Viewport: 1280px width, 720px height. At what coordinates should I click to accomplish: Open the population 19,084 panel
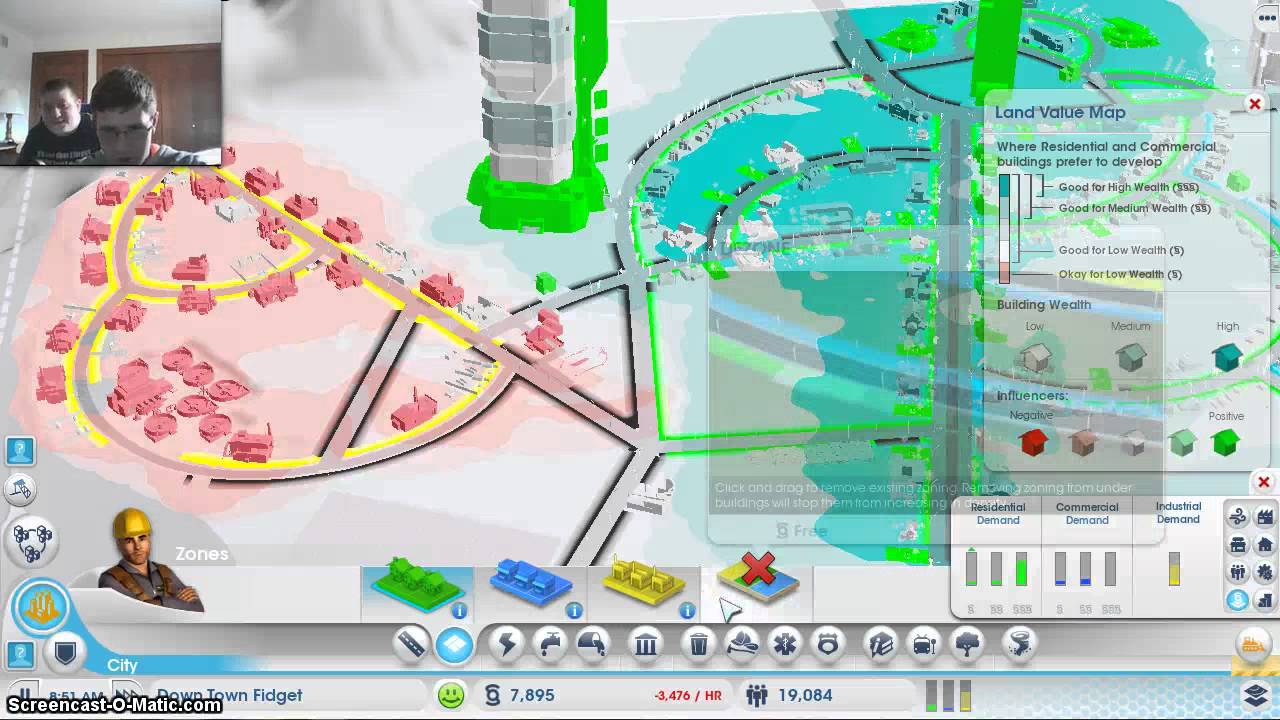point(789,695)
